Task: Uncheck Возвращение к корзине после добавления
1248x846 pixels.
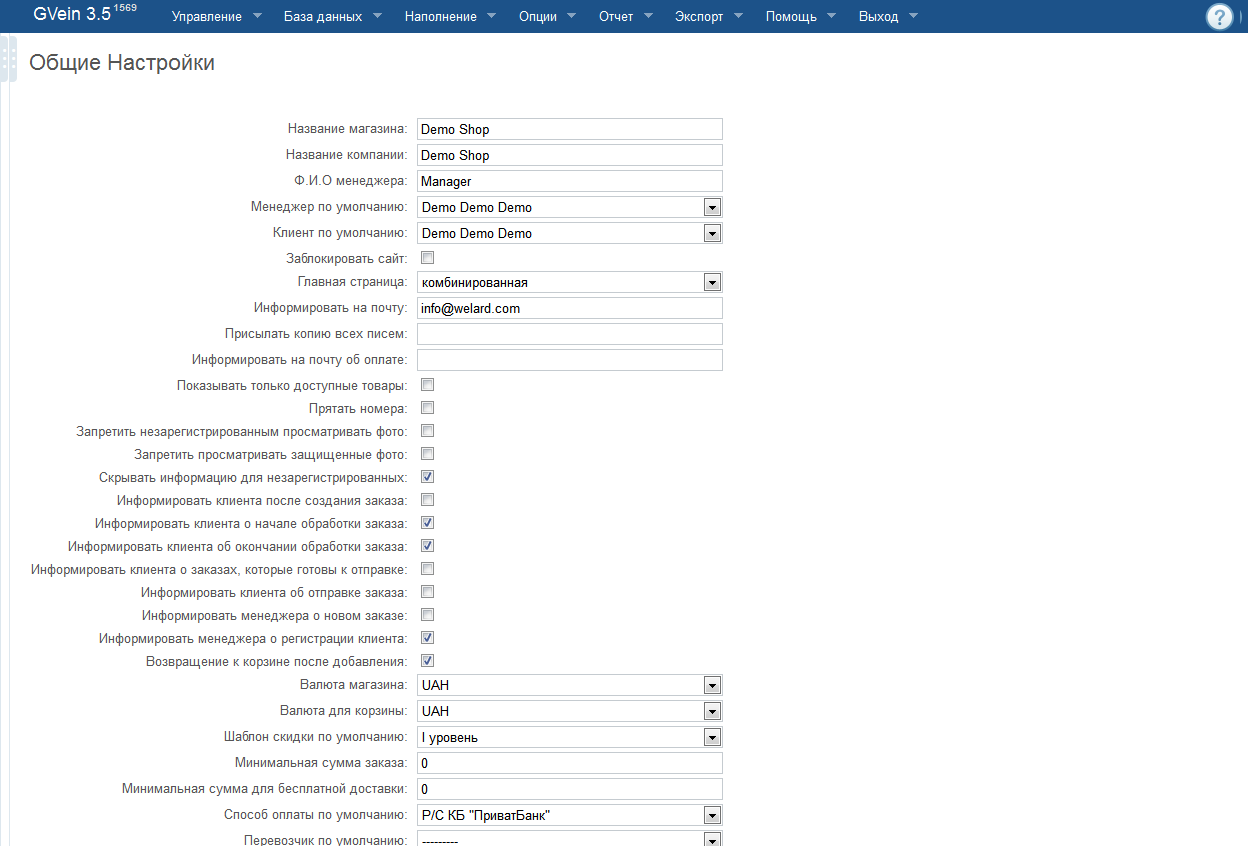Action: (x=427, y=661)
